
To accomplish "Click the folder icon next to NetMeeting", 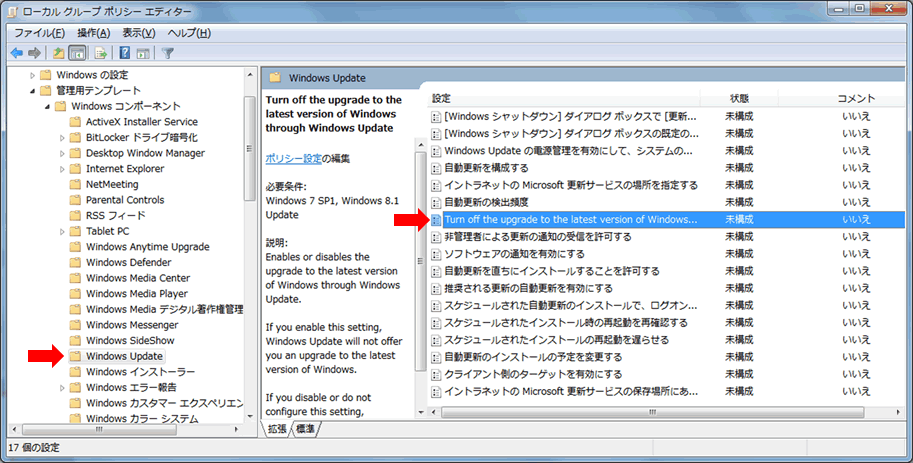I will coord(75,184).
